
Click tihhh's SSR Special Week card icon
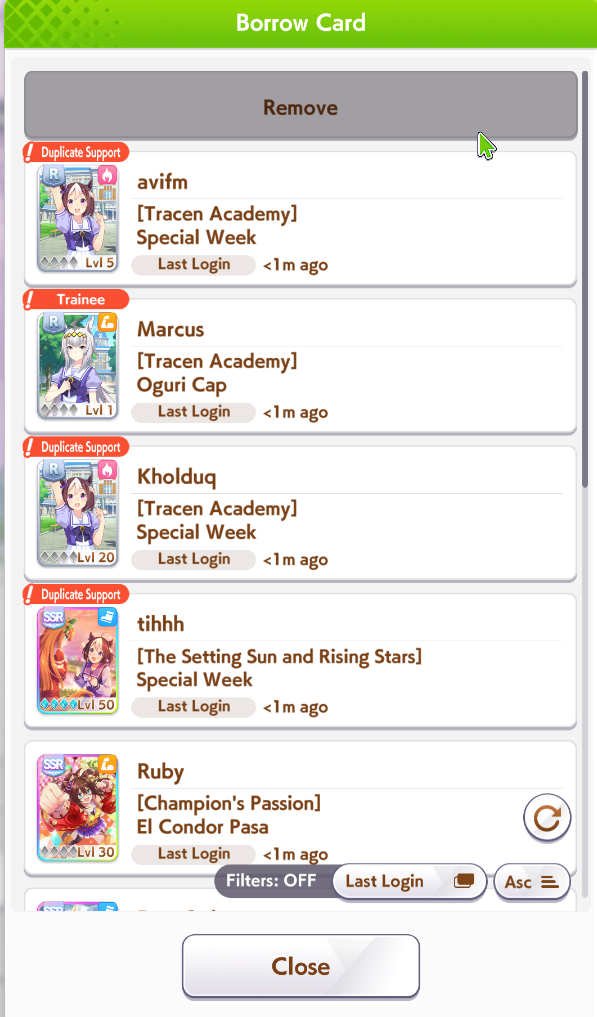[78, 660]
